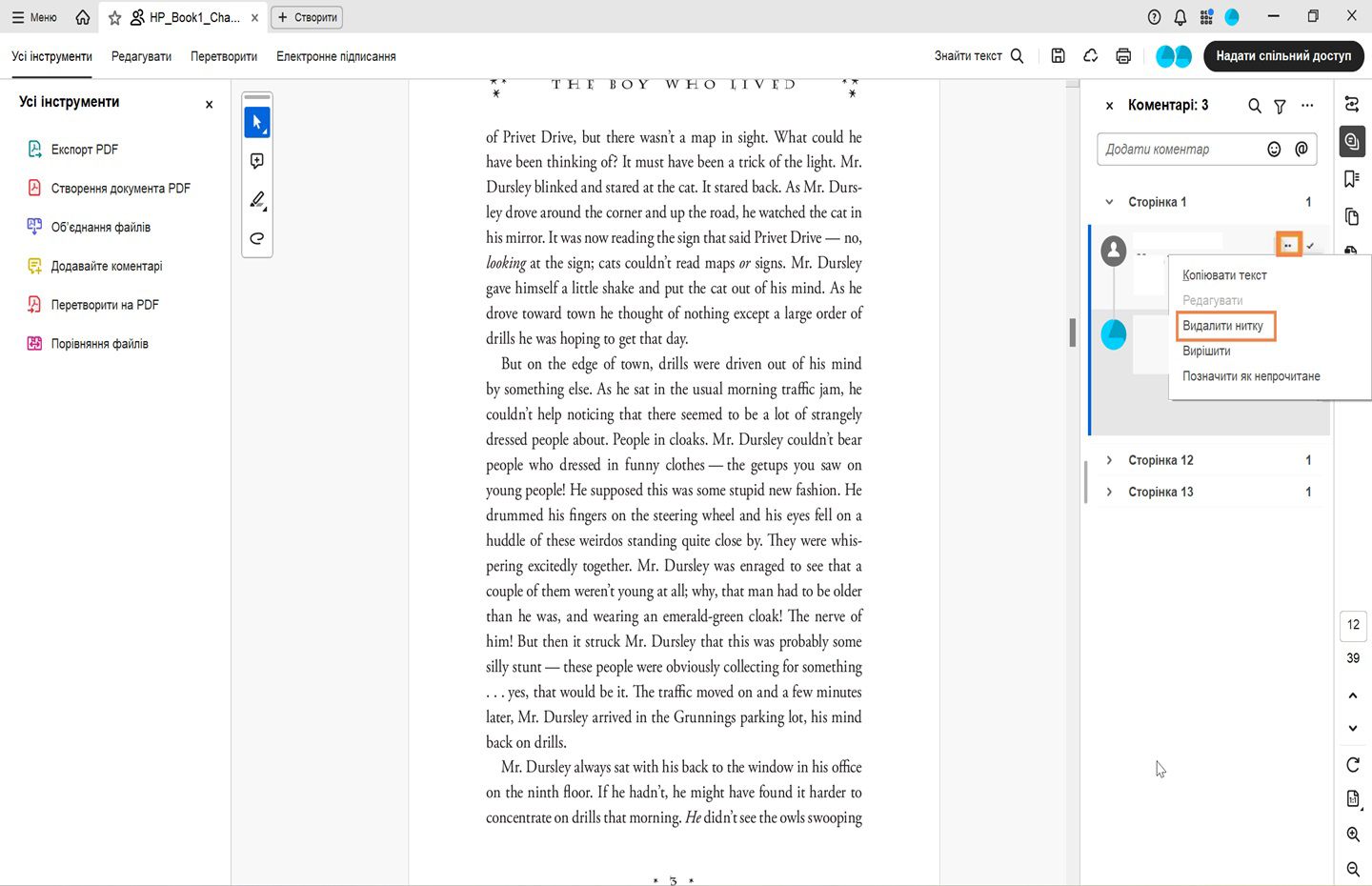
Task: Click the cloud upload icon
Action: click(x=1091, y=56)
